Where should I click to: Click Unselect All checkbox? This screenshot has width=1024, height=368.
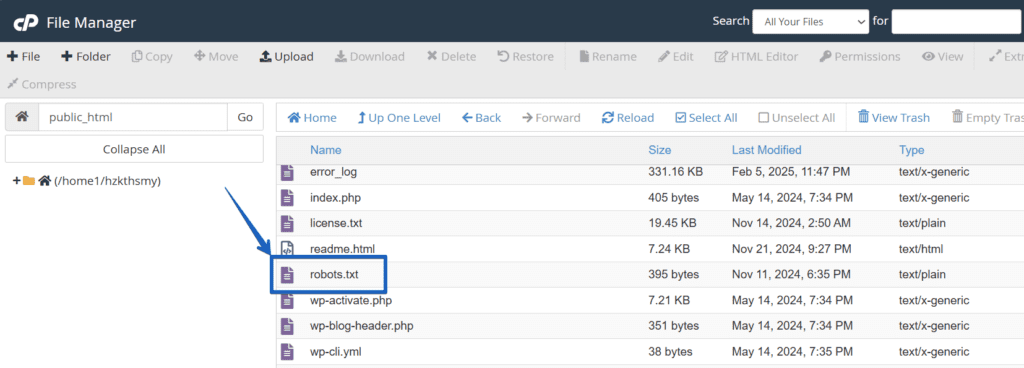[797, 117]
